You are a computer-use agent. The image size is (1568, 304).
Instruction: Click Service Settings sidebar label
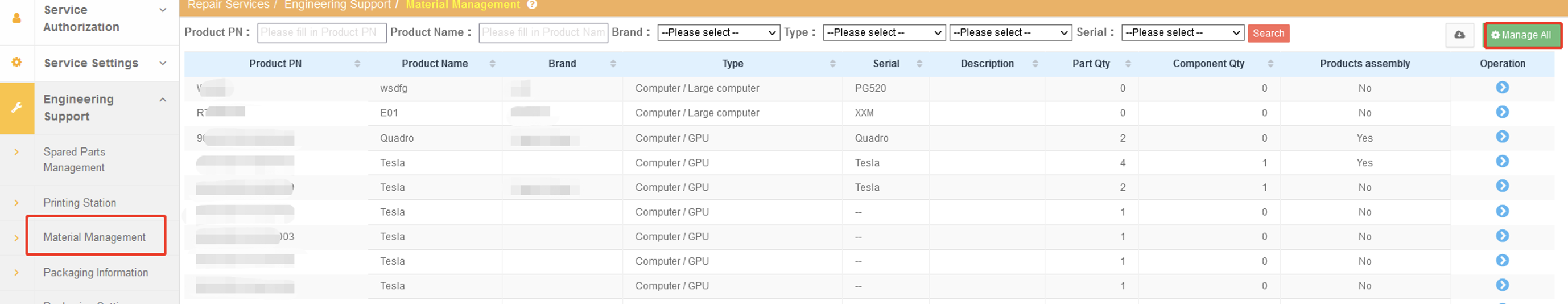pos(90,63)
